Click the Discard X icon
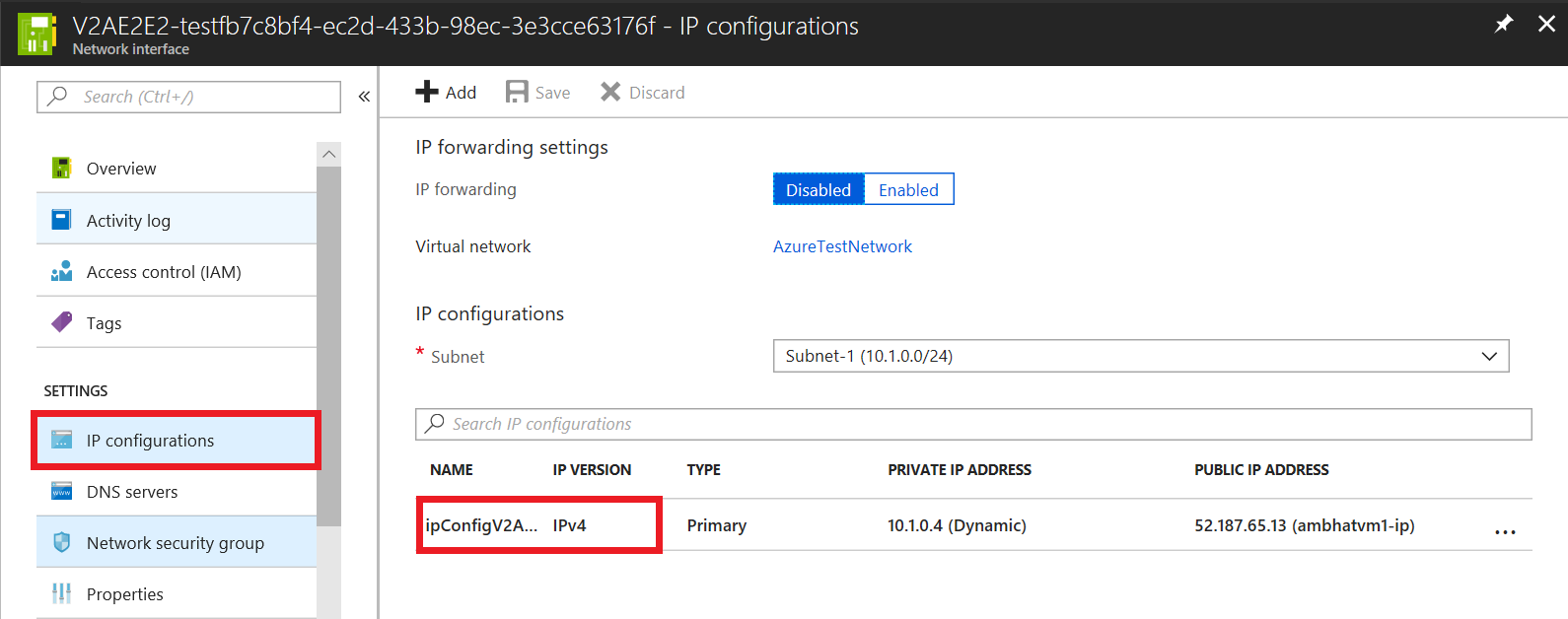 click(610, 92)
